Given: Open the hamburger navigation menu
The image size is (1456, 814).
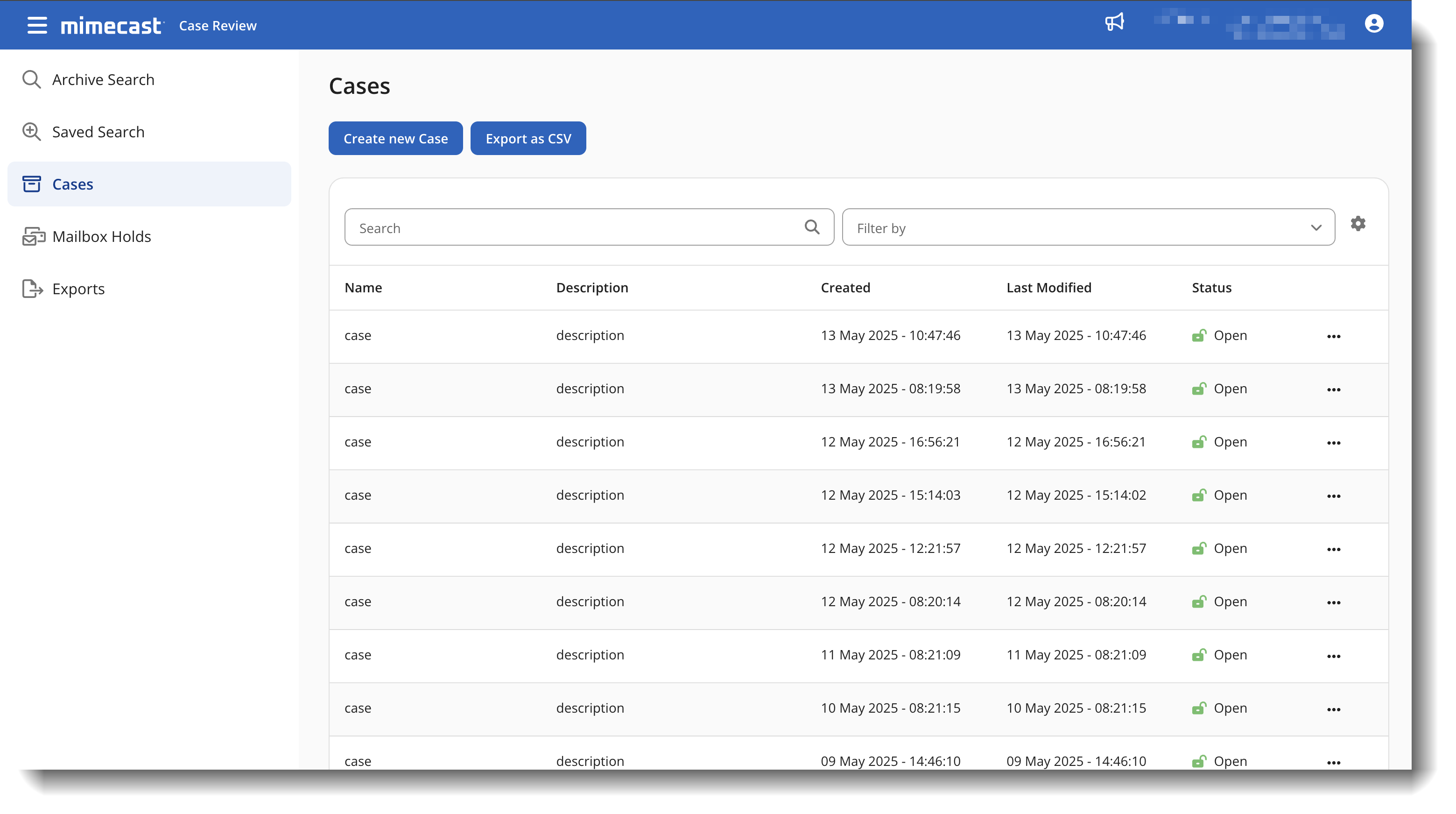Looking at the screenshot, I should click(37, 25).
